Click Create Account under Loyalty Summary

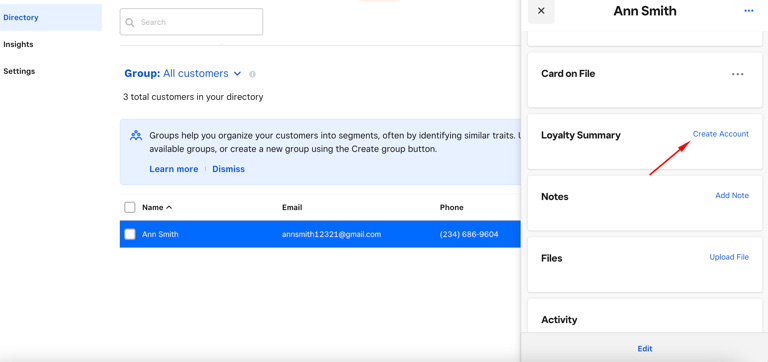(720, 134)
